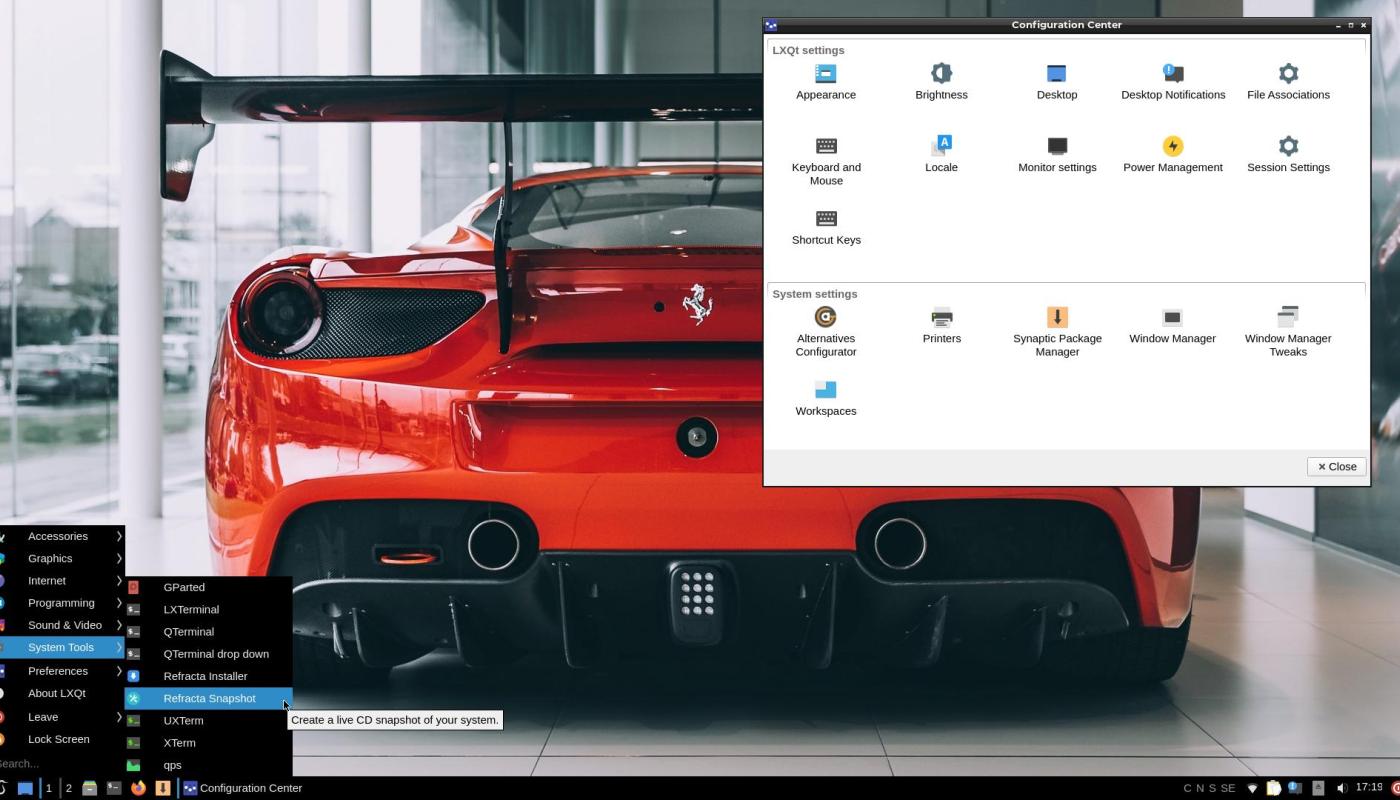Open the Brightness settings icon
Image resolution: width=1400 pixels, height=800 pixels.
pyautogui.click(x=941, y=82)
